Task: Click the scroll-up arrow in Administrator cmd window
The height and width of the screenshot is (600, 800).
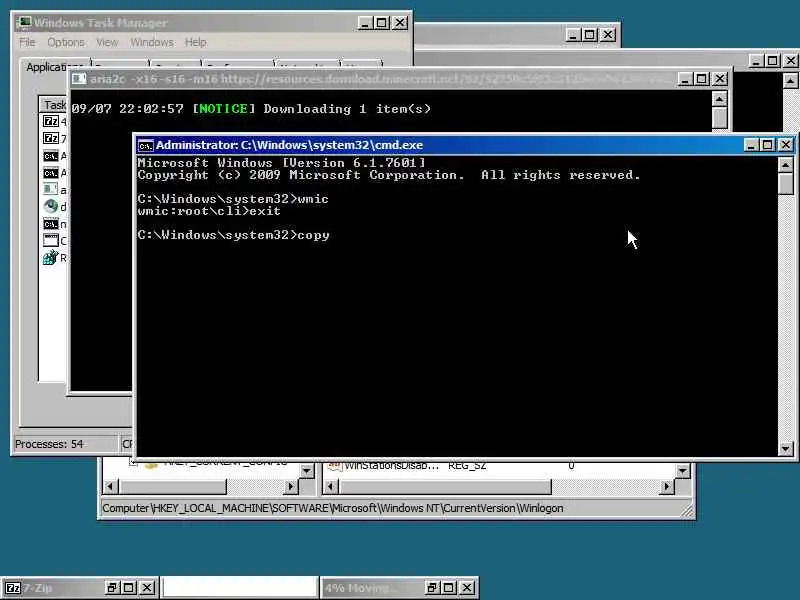Action: pos(786,164)
